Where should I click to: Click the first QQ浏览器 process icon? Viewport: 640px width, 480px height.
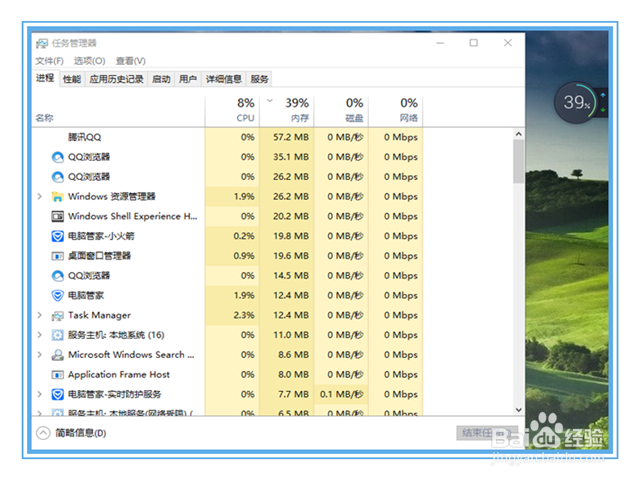(x=58, y=157)
